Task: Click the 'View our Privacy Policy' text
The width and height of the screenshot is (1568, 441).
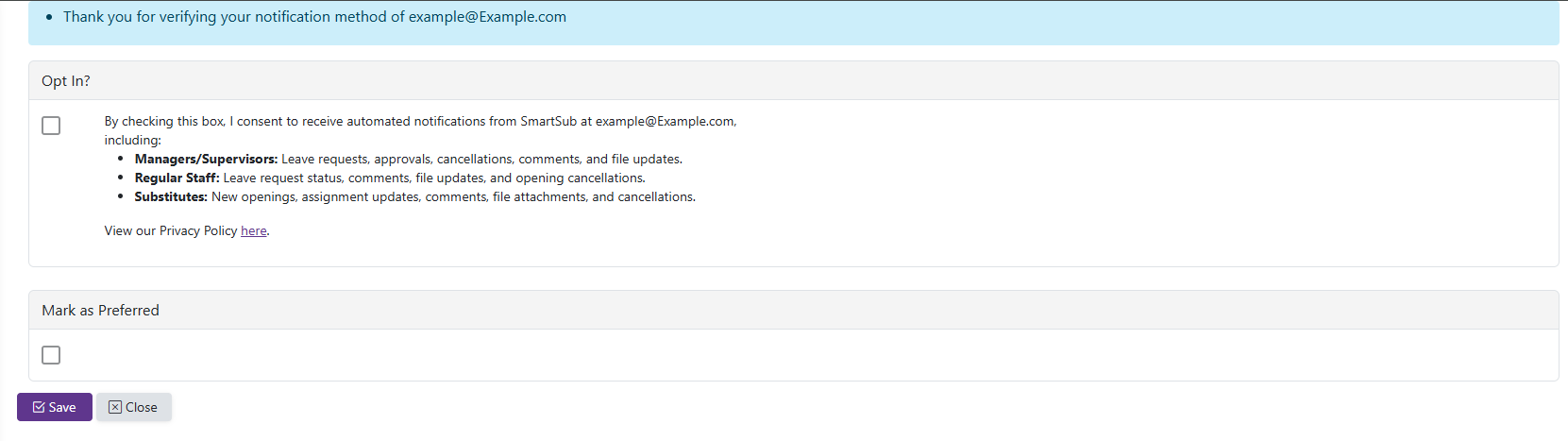Action: (170, 230)
